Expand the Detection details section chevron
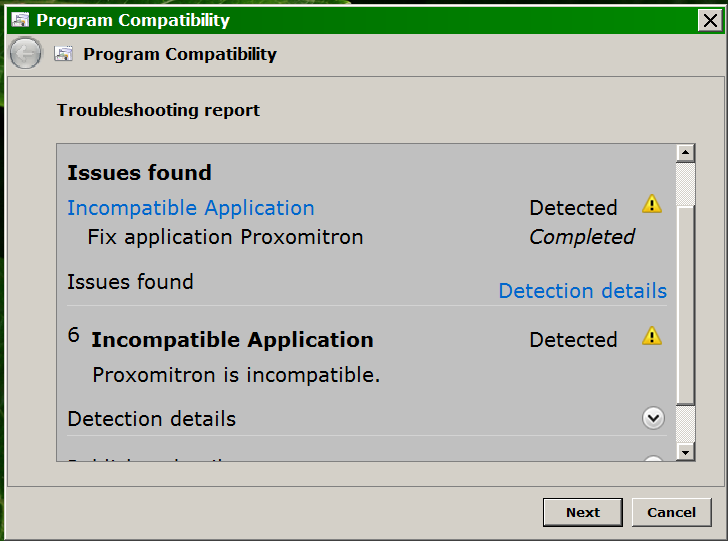This screenshot has width=728, height=541. tap(653, 418)
